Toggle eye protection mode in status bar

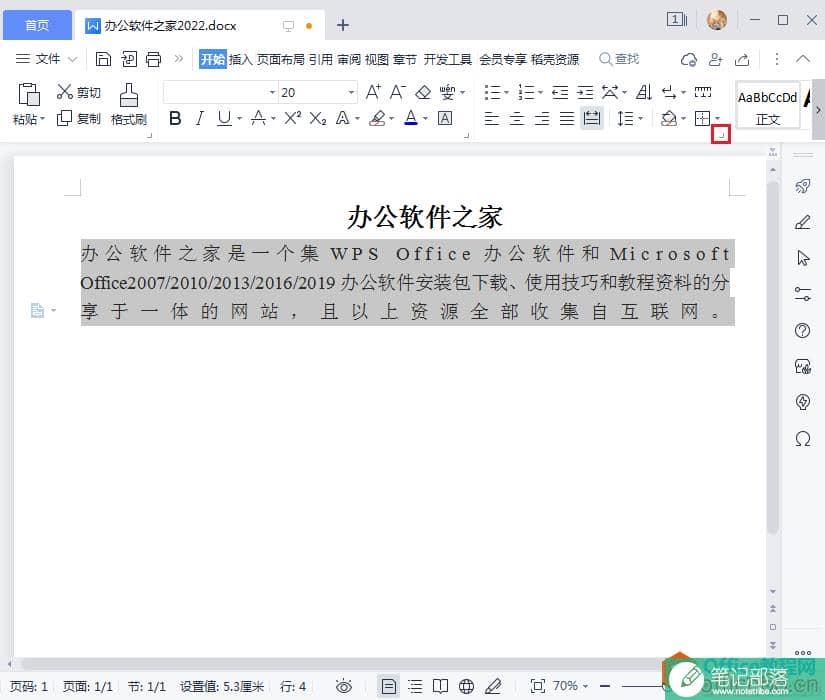coord(344,686)
